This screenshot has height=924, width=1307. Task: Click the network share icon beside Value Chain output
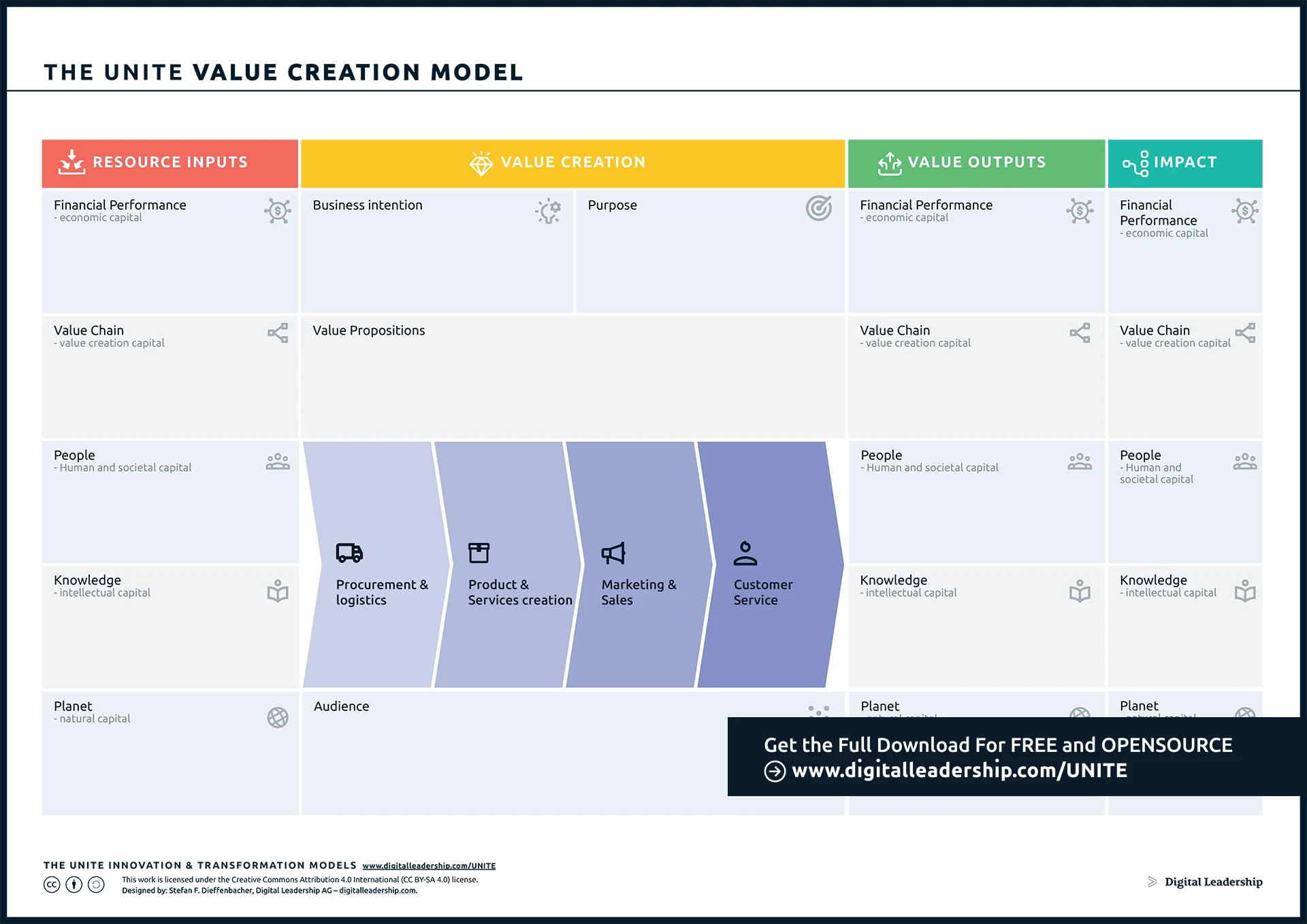point(1080,333)
